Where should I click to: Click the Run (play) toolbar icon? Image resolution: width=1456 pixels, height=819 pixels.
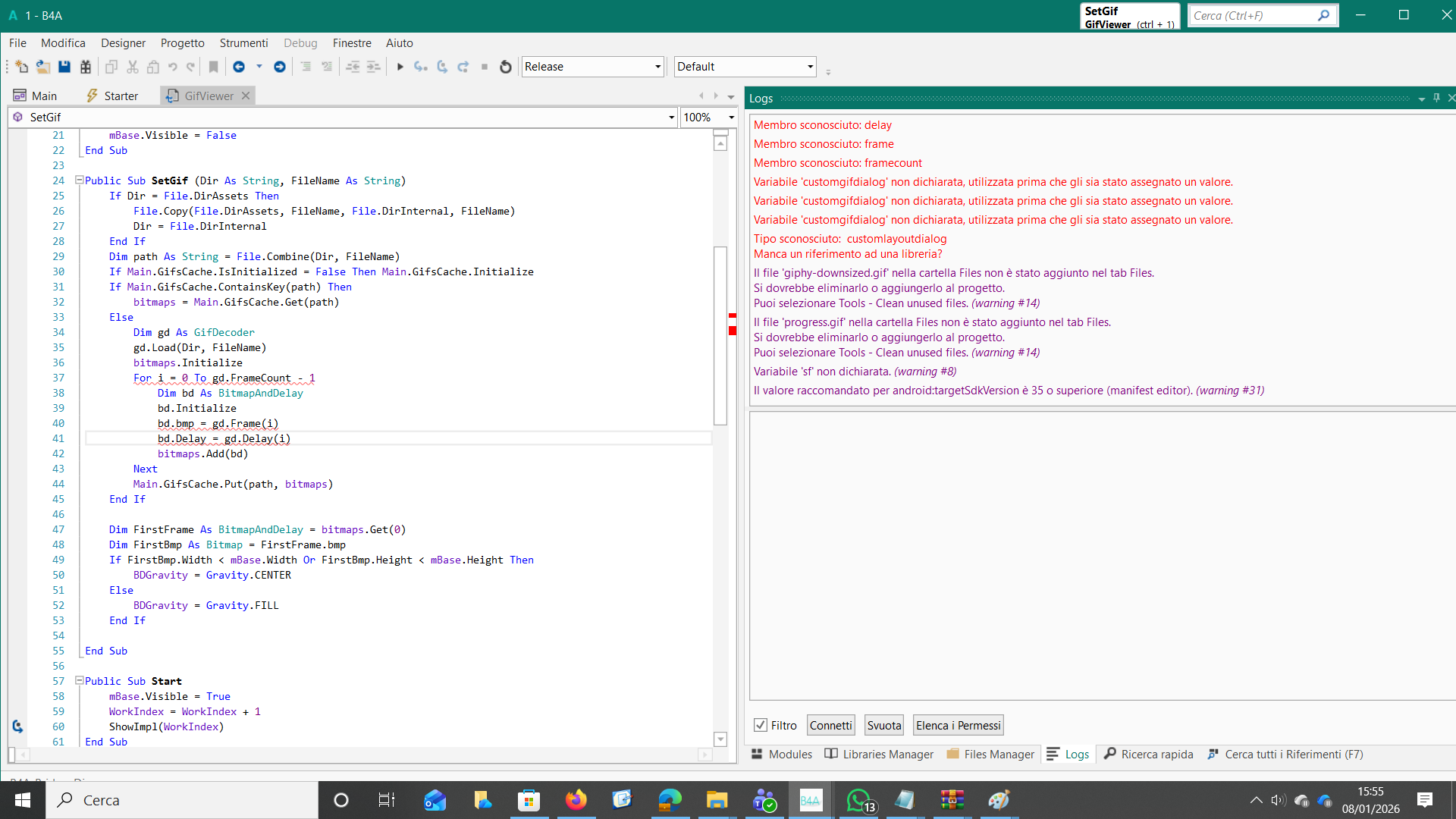(400, 67)
